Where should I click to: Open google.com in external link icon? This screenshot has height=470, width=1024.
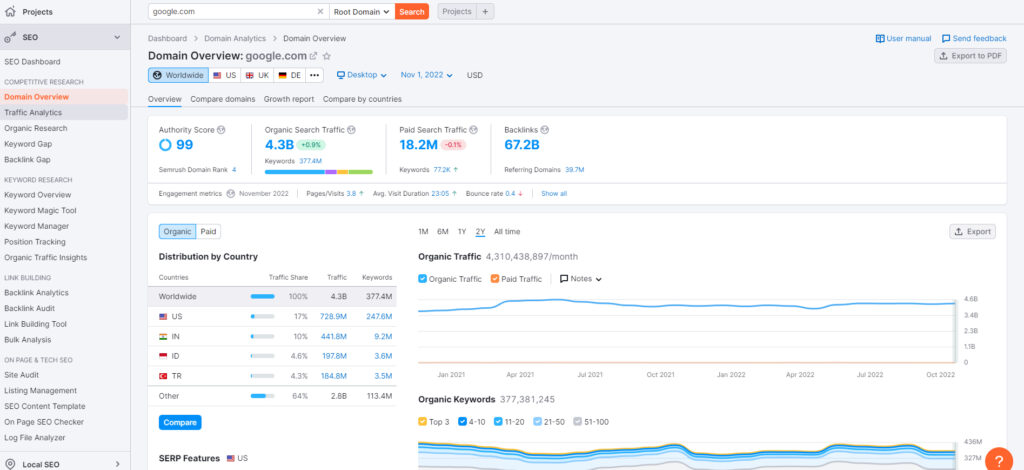point(313,56)
